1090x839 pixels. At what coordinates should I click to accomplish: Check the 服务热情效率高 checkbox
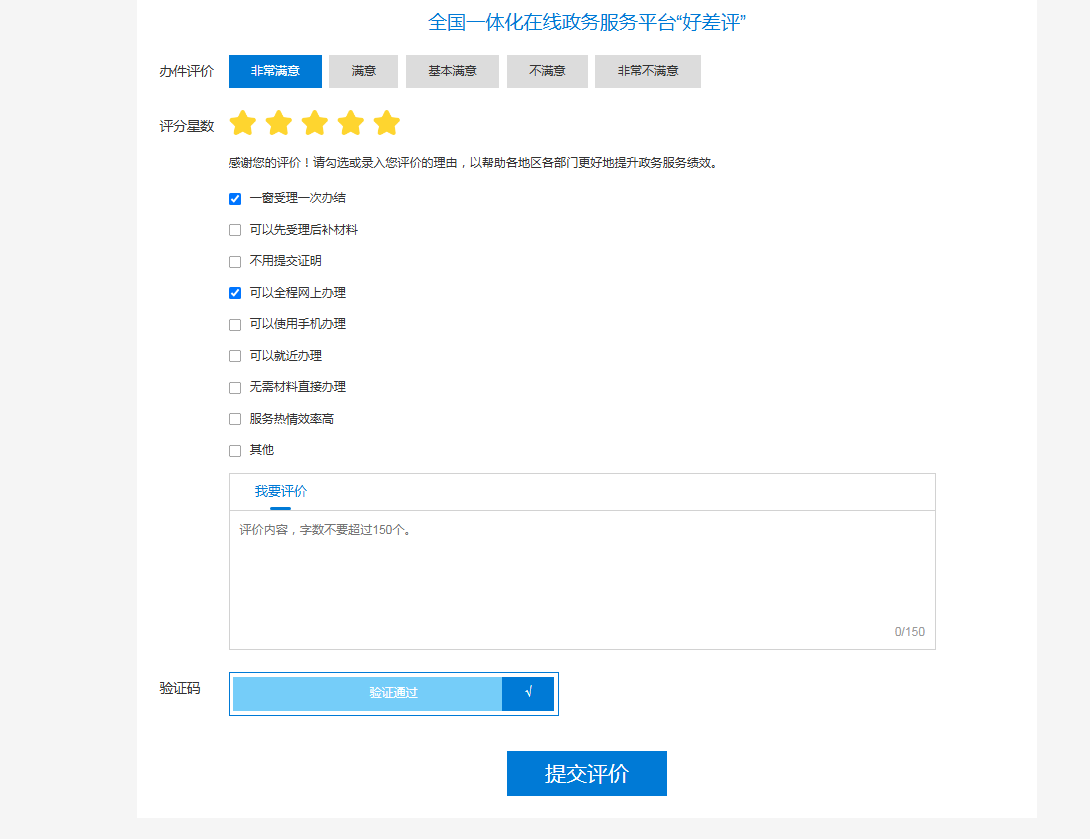tap(235, 418)
